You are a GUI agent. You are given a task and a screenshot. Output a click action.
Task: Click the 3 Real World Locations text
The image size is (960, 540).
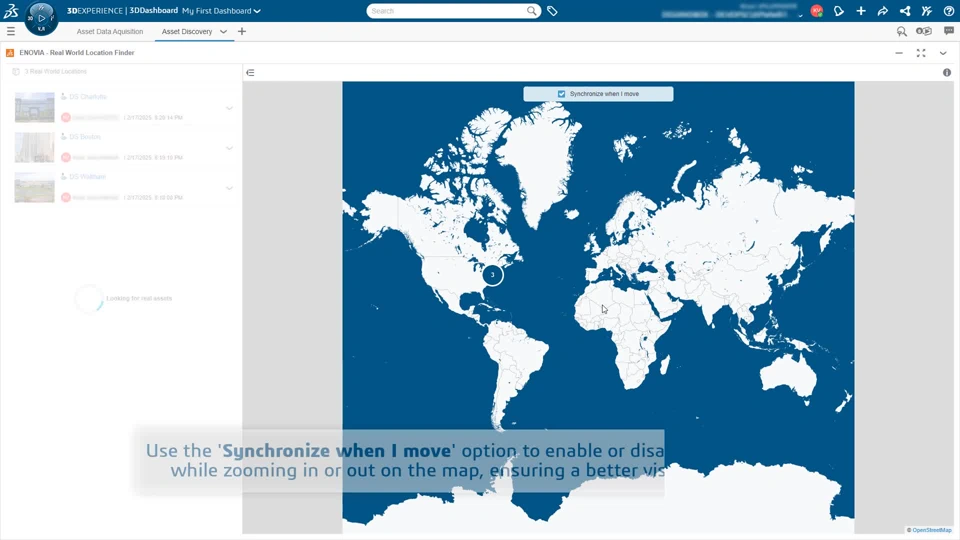pos(56,72)
